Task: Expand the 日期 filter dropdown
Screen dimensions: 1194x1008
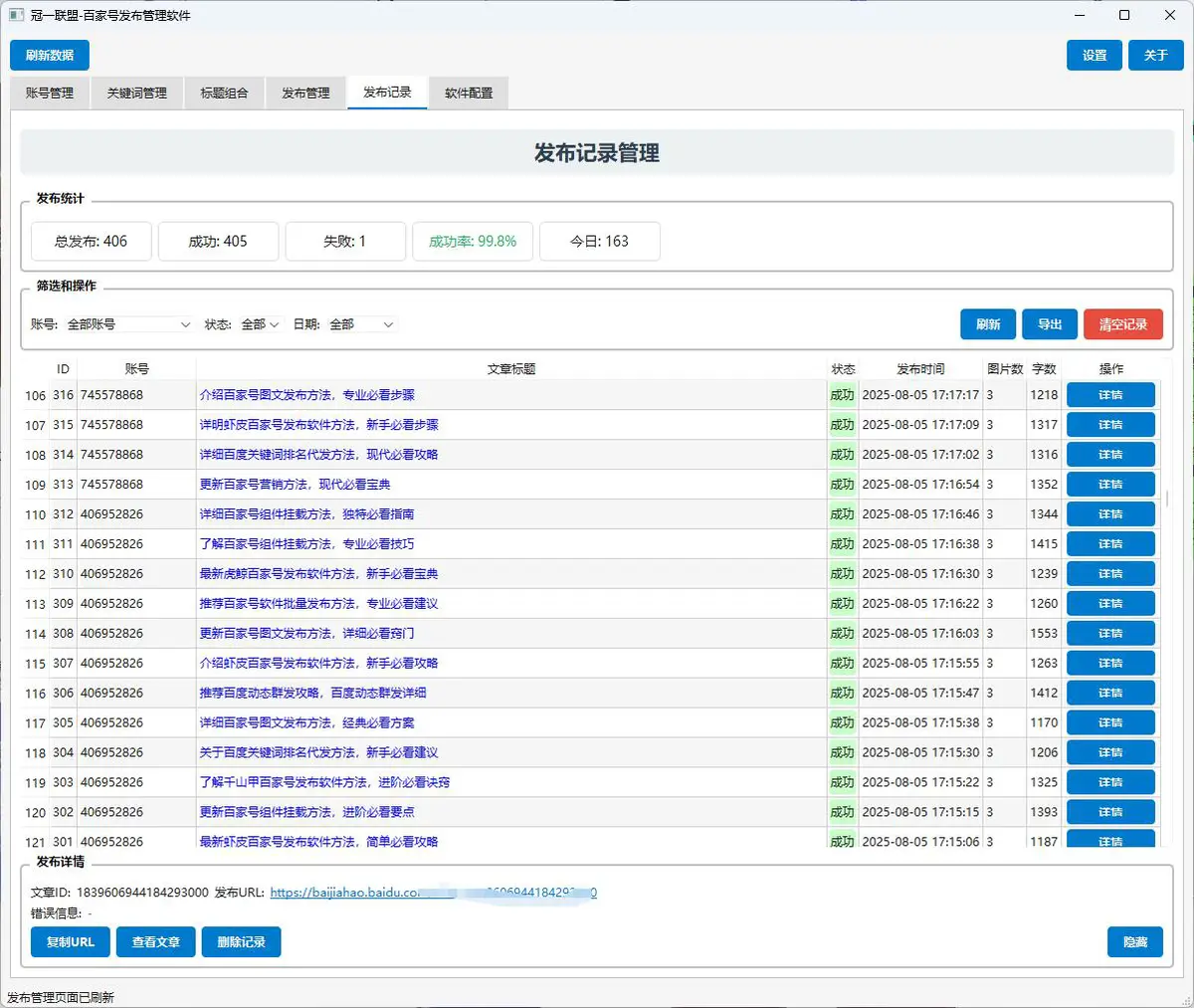Action: pyautogui.click(x=361, y=324)
